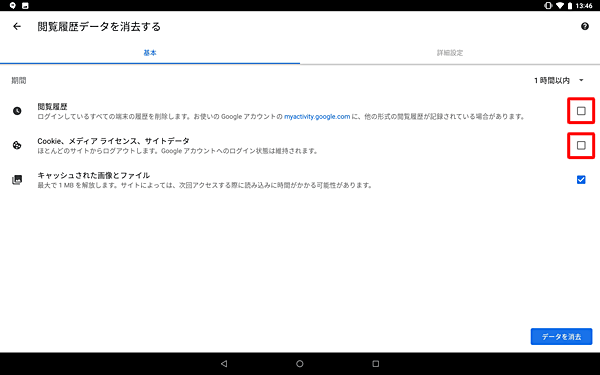The height and width of the screenshot is (375, 600).
Task: Select the 基本 tab
Action: (150, 53)
